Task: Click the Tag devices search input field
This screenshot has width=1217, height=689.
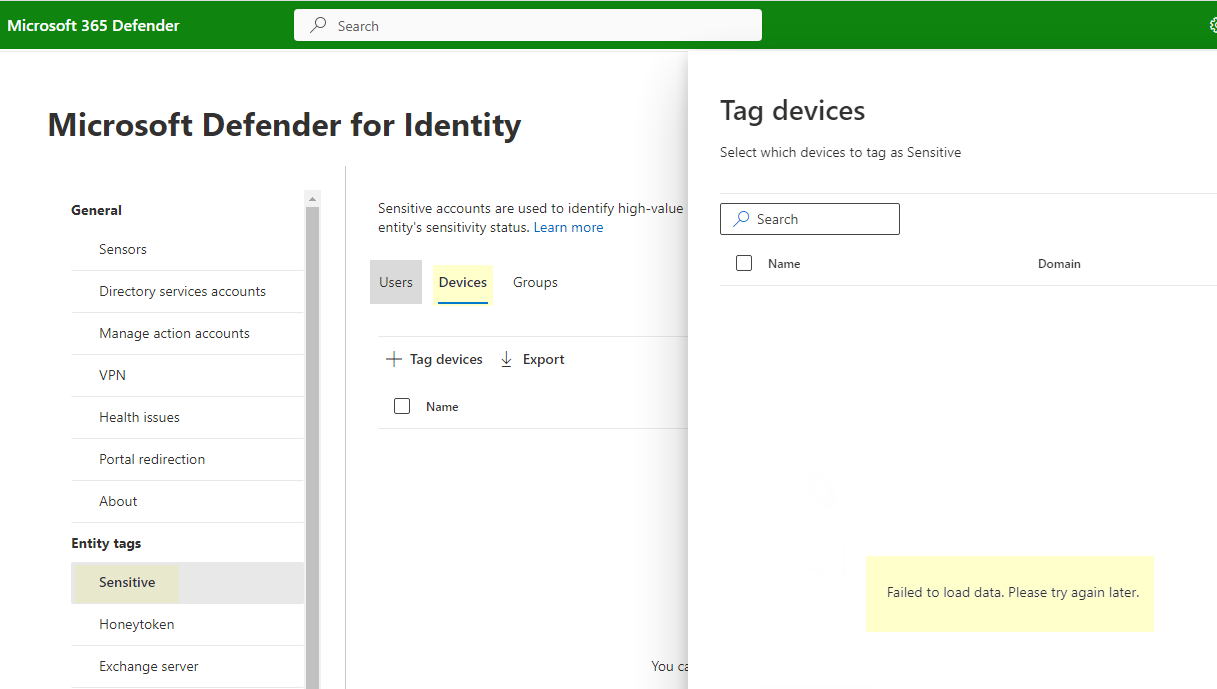Action: click(820, 218)
